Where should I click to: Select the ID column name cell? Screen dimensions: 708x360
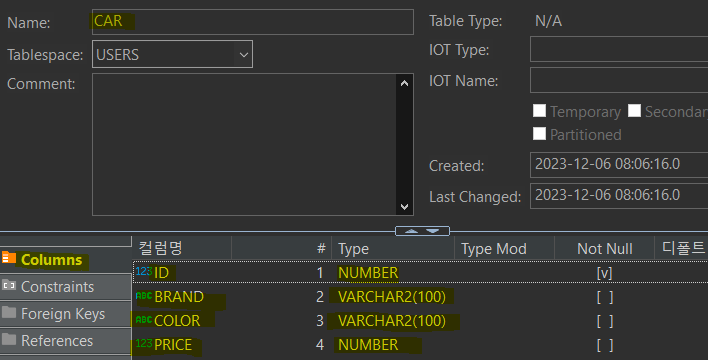coord(161,273)
